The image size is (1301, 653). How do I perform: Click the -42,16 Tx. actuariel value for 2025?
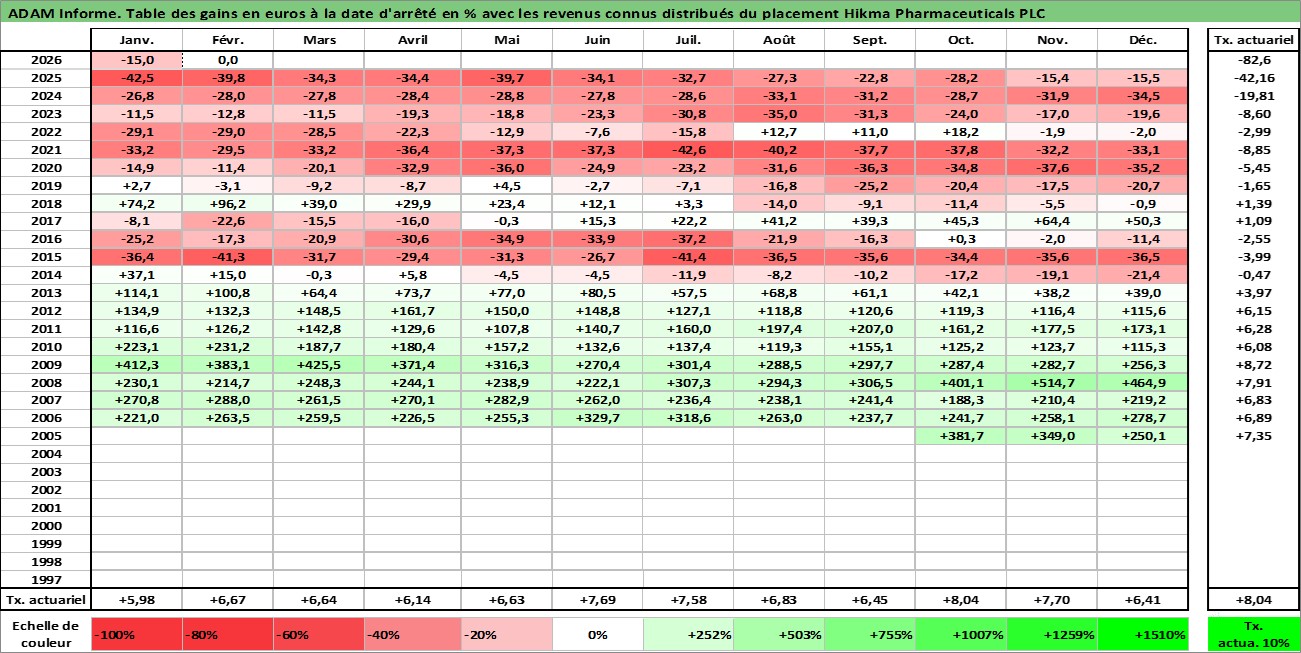1254,78
